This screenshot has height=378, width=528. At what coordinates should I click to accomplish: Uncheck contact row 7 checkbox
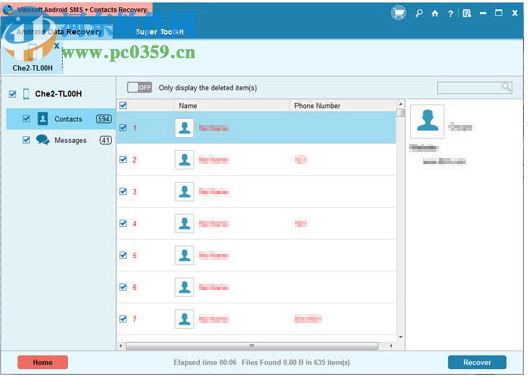[123, 319]
